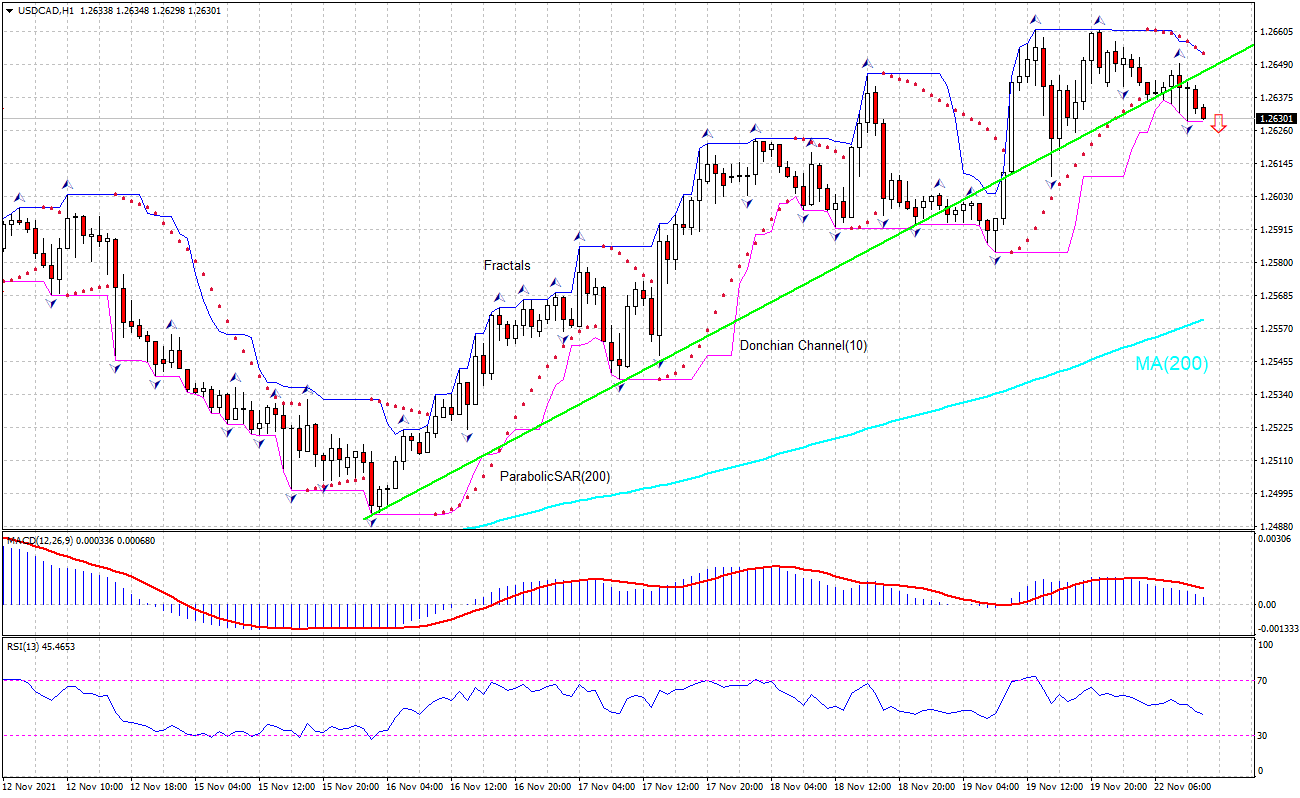Screen dimensions: 1300x798
Task: Select the 17 Nov 12:00 time label
Action: coord(672,786)
